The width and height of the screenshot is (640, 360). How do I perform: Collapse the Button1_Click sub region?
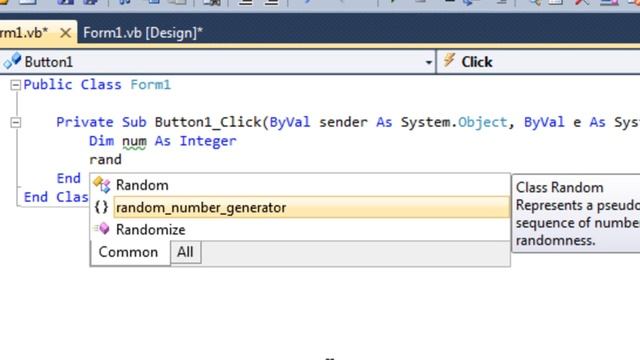[x=16, y=122]
